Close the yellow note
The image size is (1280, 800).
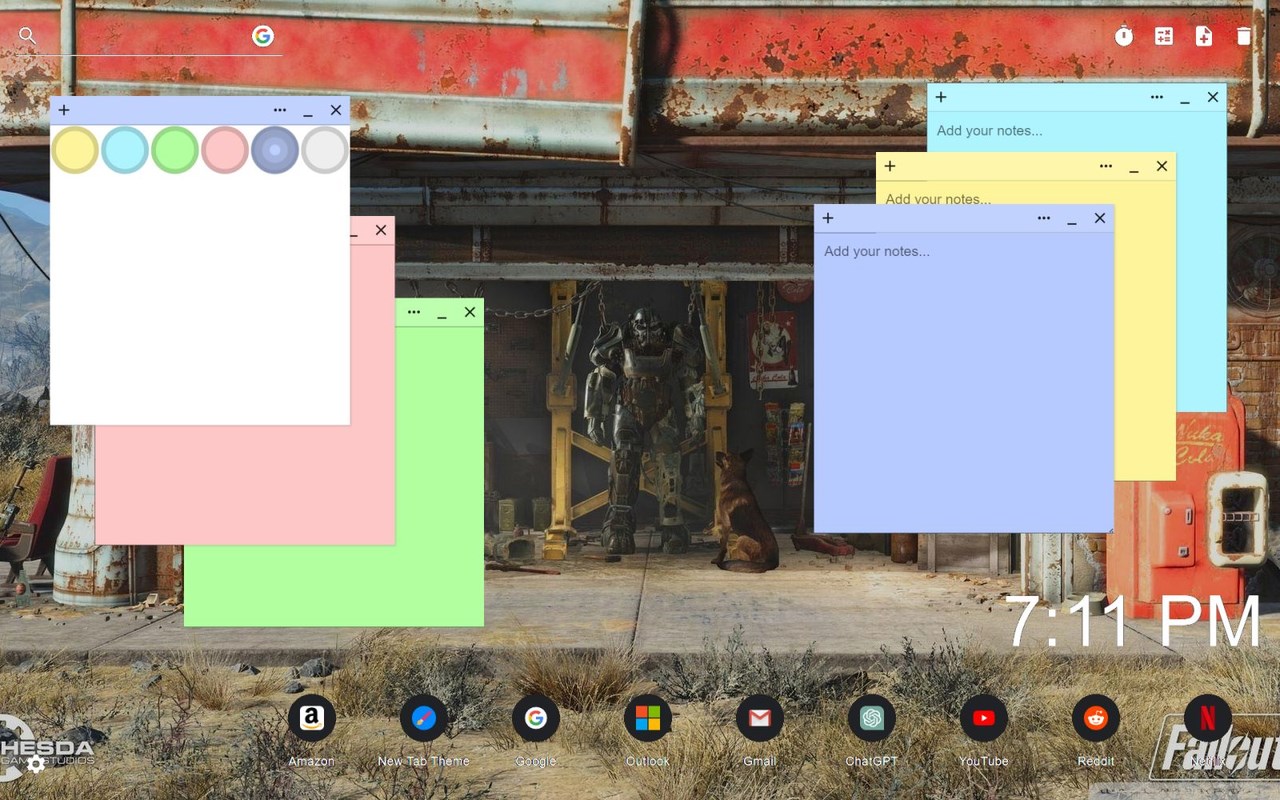(x=1162, y=166)
